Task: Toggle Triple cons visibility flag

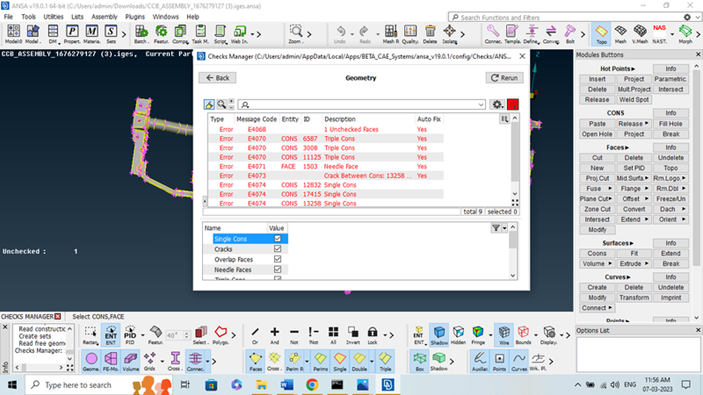Action: point(385,361)
